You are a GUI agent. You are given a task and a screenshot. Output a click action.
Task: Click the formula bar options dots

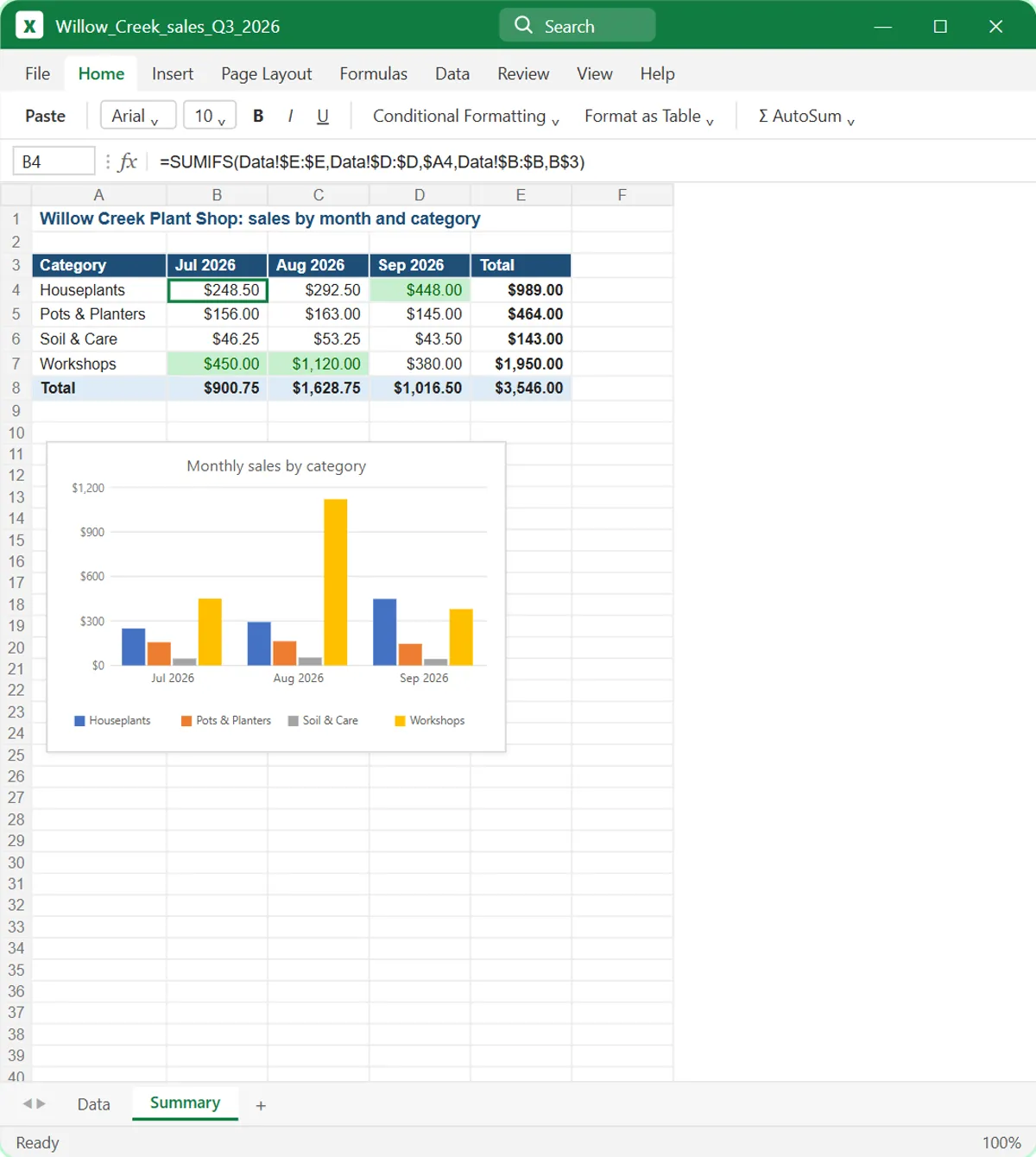108,161
